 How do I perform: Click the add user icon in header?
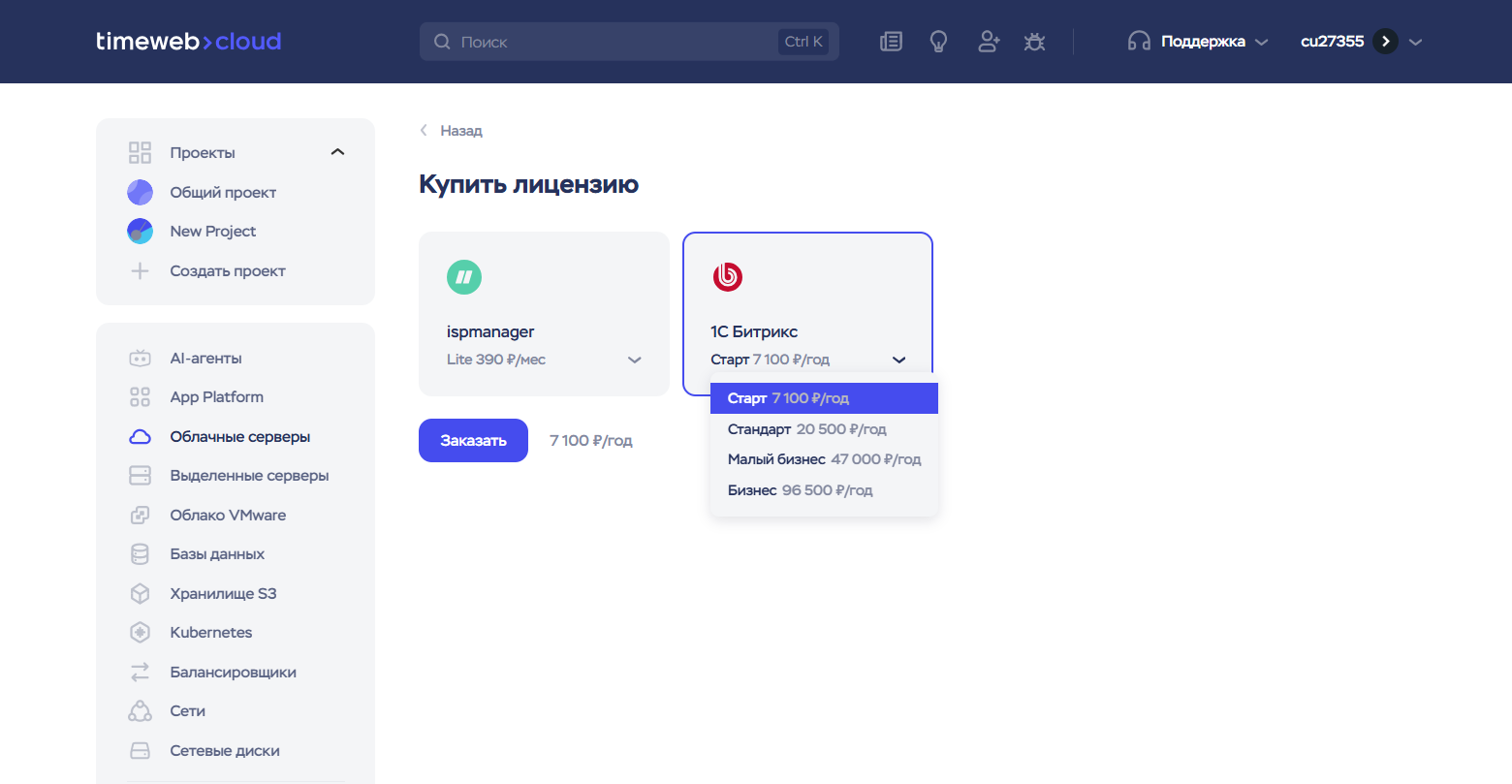[x=988, y=42]
